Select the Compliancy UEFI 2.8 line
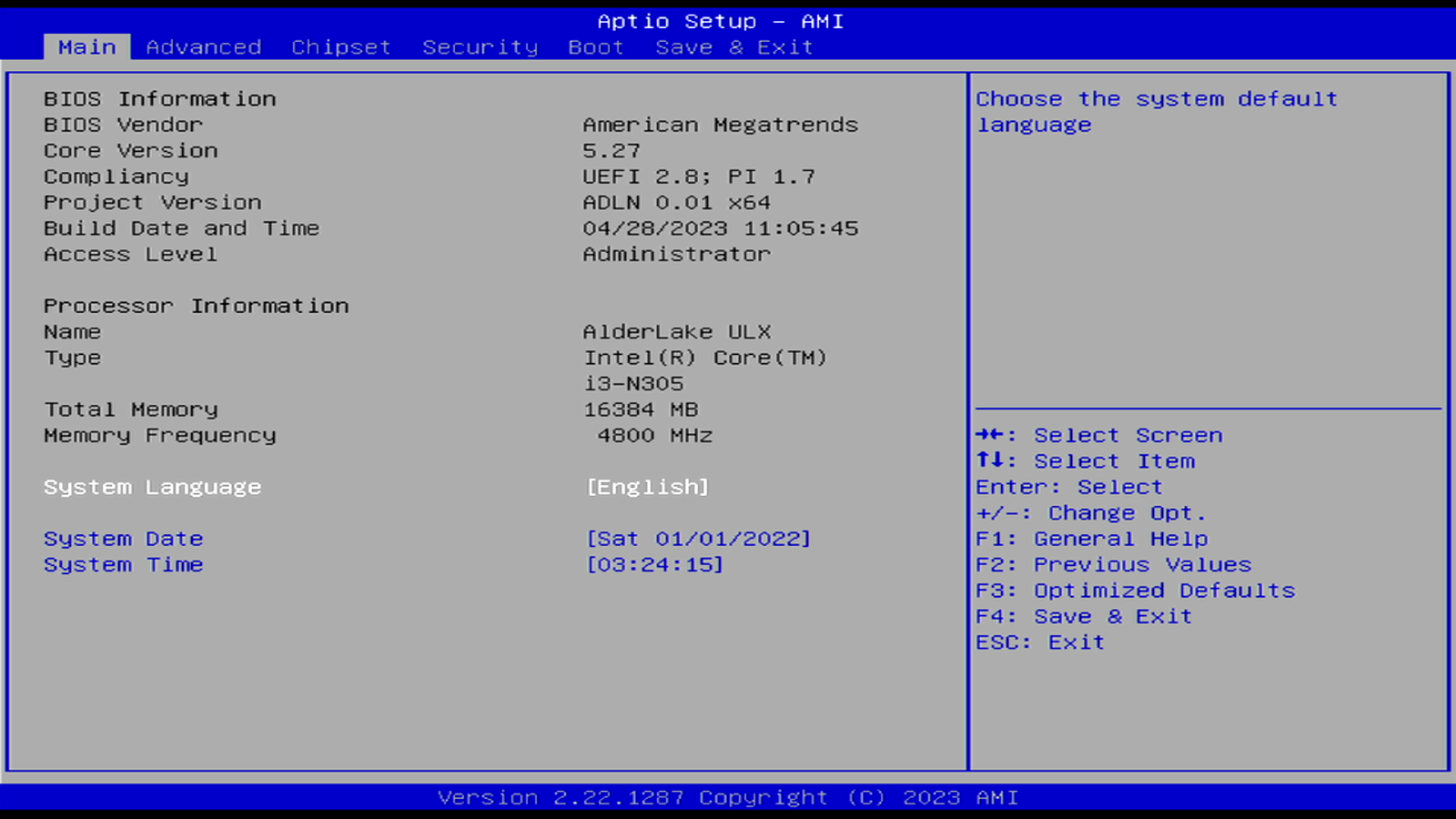1456x819 pixels. [700, 177]
